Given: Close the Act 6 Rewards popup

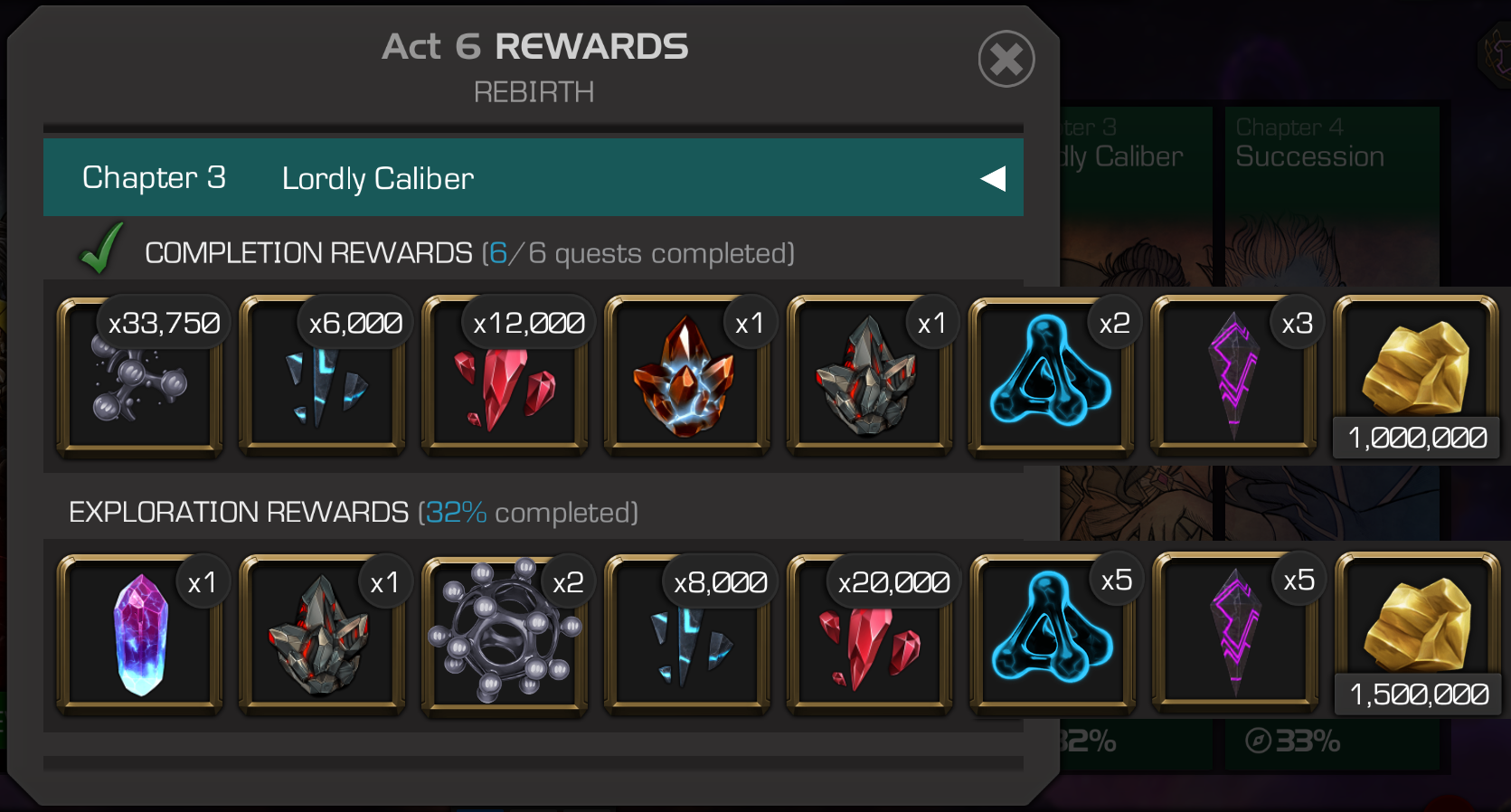Looking at the screenshot, I should (x=1006, y=60).
